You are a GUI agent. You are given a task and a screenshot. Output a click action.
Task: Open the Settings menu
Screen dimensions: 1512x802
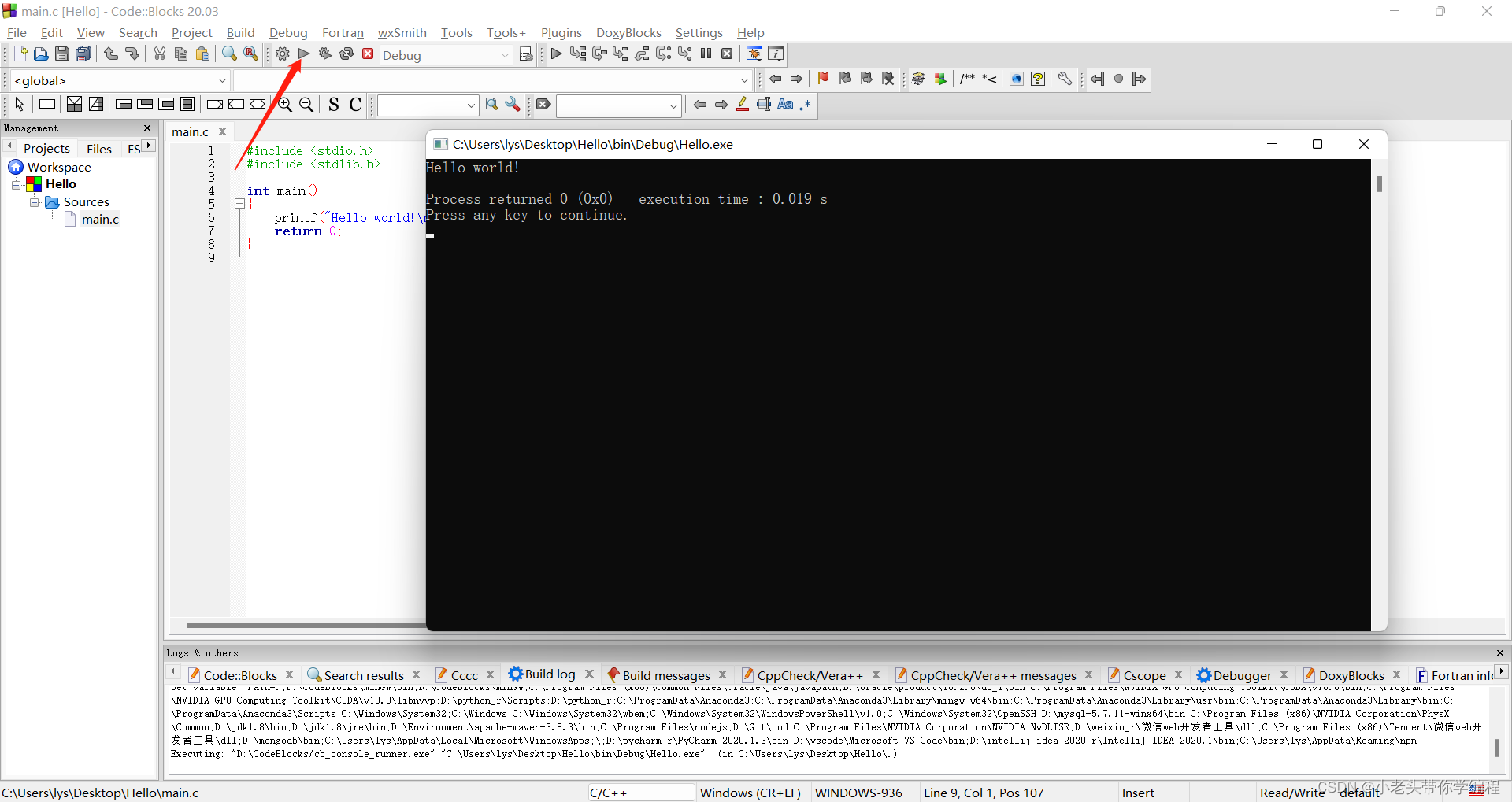(699, 32)
